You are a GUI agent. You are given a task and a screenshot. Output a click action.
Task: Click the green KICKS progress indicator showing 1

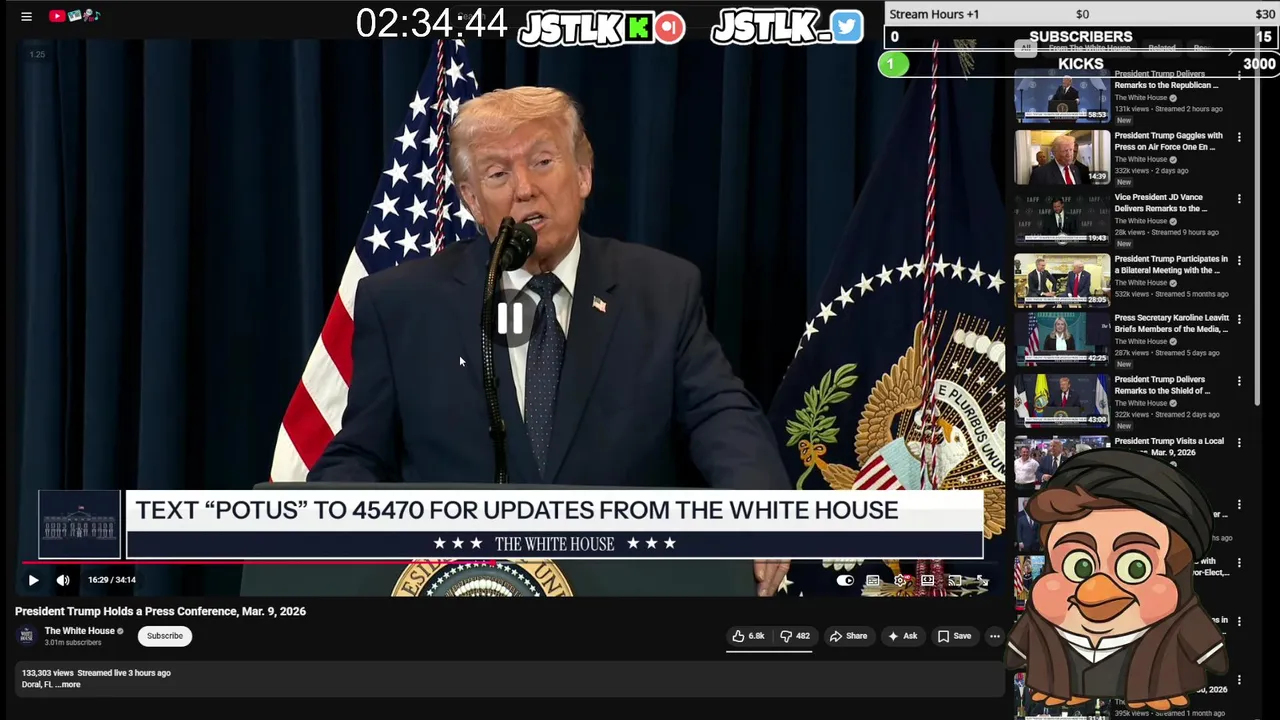893,64
